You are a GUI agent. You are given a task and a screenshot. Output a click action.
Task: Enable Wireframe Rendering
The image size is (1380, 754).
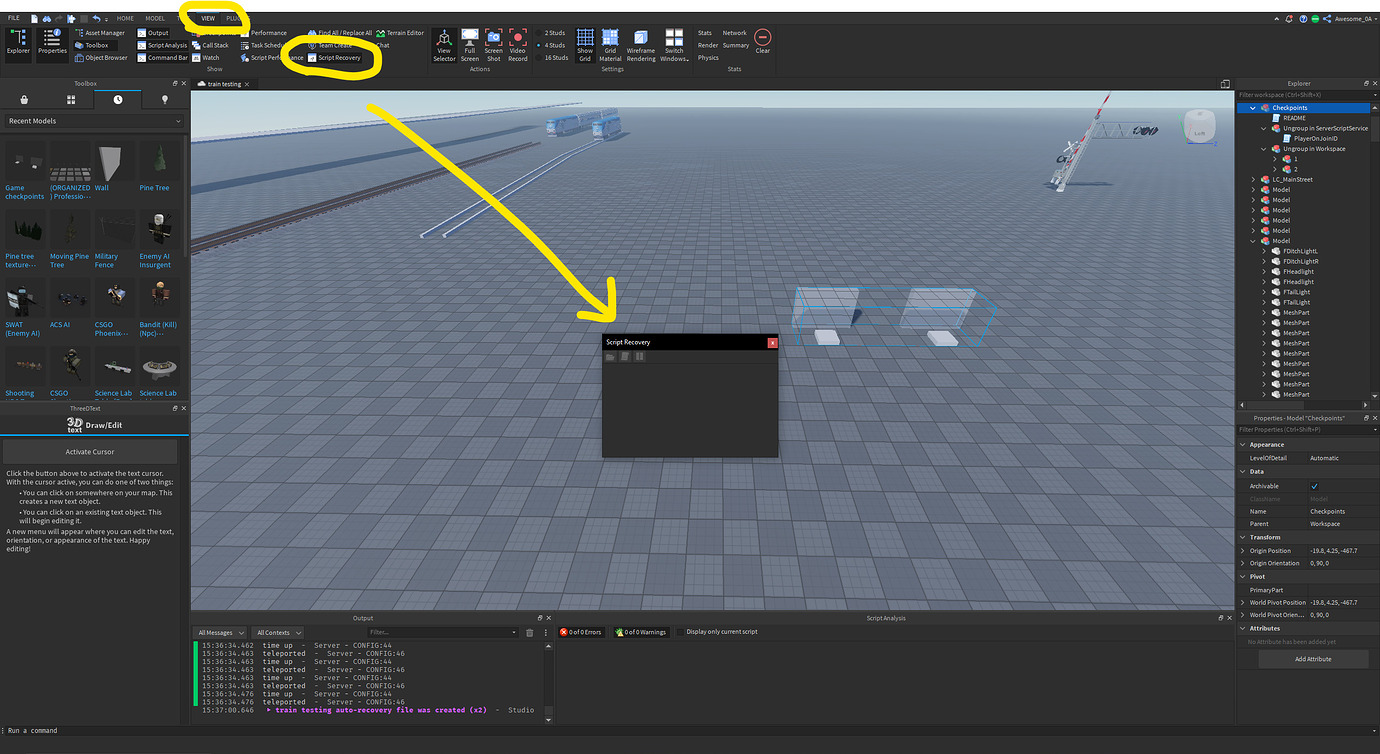click(x=640, y=45)
